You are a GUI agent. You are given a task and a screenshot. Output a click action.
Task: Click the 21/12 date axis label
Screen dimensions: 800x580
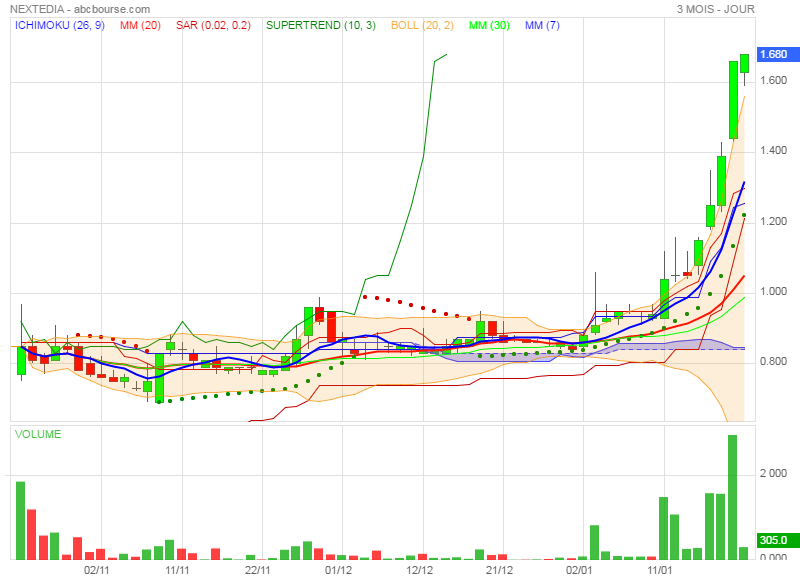click(499, 570)
